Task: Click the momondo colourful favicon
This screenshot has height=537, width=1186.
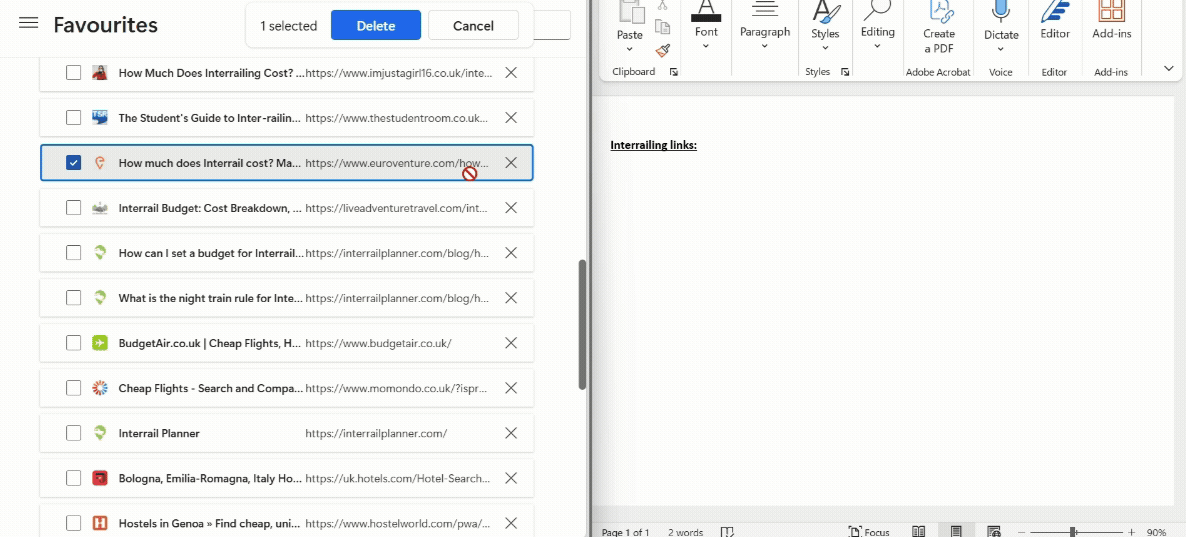Action: click(100, 388)
